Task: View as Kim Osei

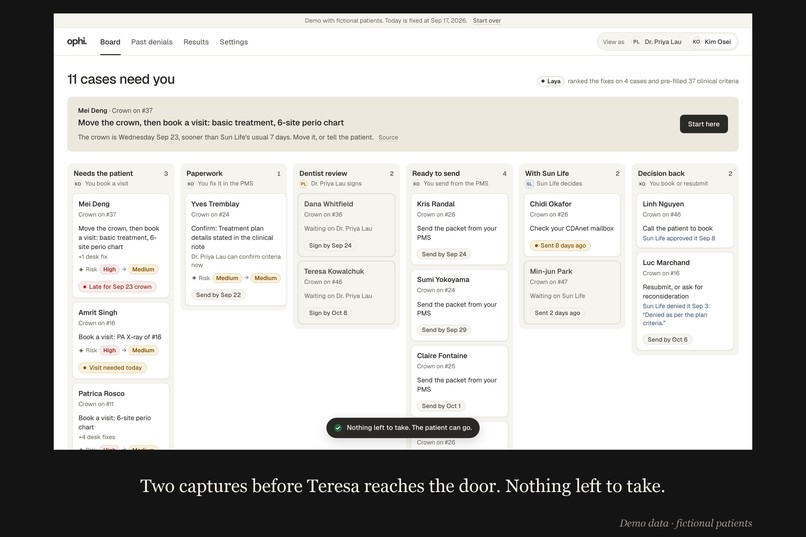Action: pyautogui.click(x=711, y=42)
